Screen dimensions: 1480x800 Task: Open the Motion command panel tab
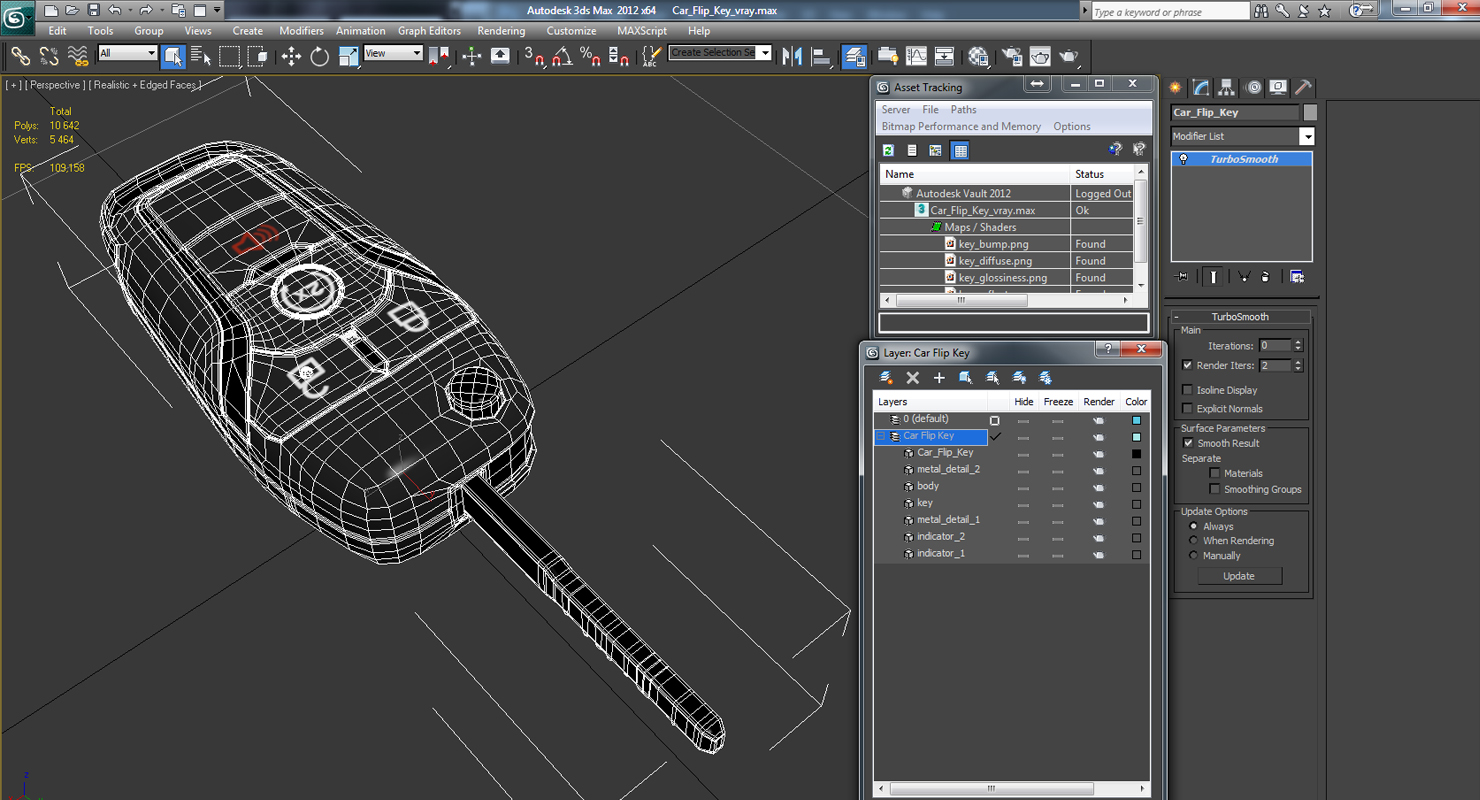(1252, 88)
